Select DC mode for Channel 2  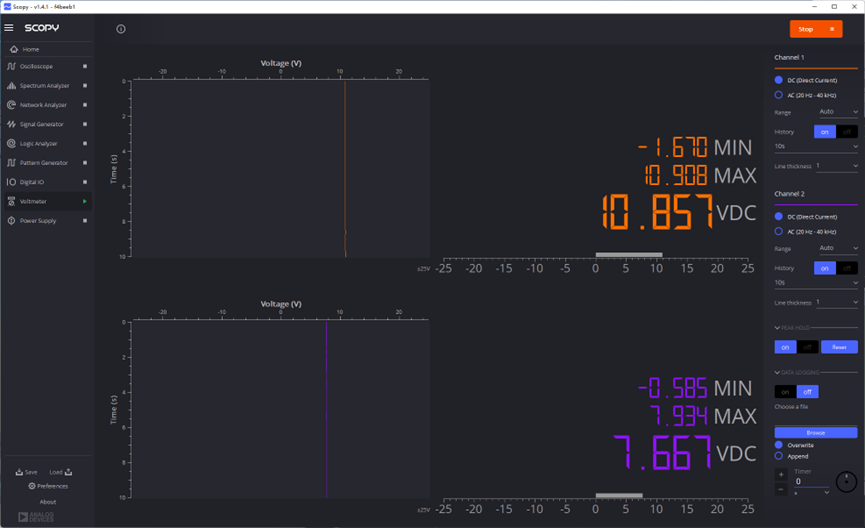tap(778, 216)
